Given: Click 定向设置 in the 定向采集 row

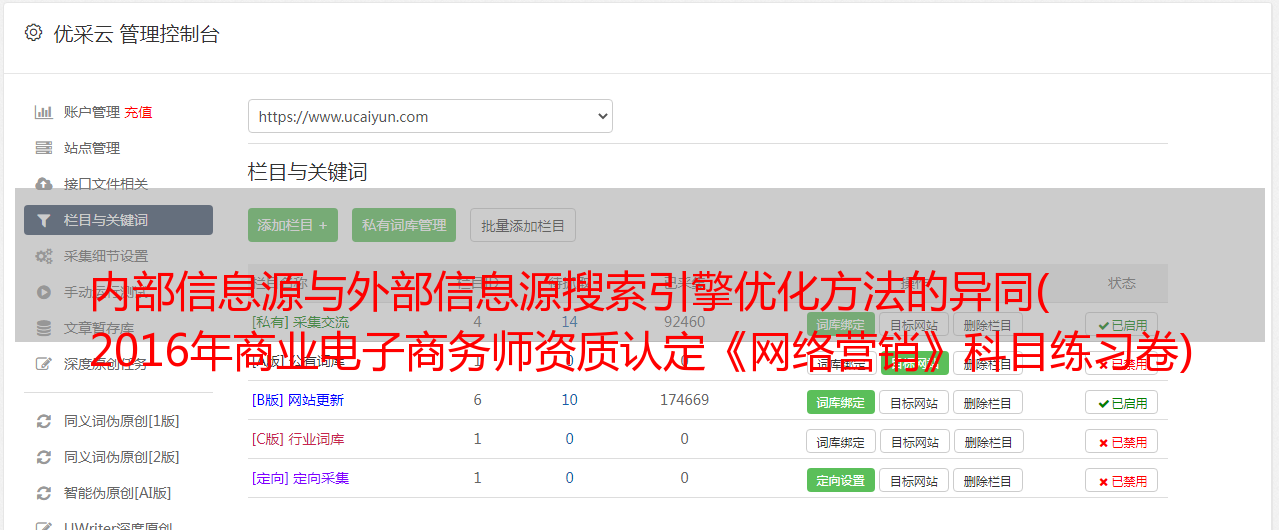Looking at the screenshot, I should 841,480.
